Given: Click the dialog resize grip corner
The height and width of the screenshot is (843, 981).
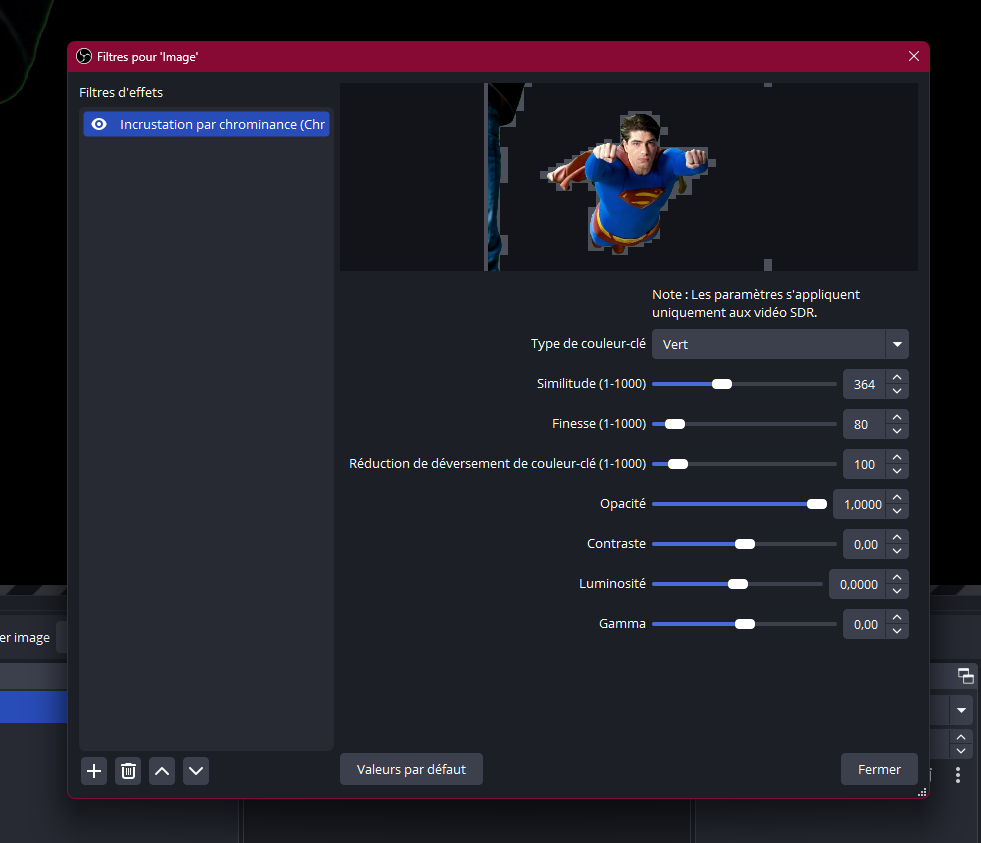Looking at the screenshot, I should pyautogui.click(x=922, y=792).
